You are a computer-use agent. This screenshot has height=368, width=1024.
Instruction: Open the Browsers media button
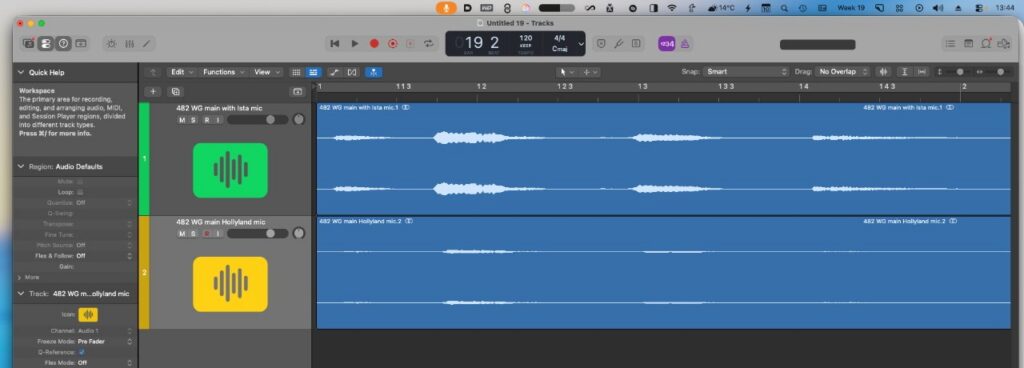pos(1004,44)
